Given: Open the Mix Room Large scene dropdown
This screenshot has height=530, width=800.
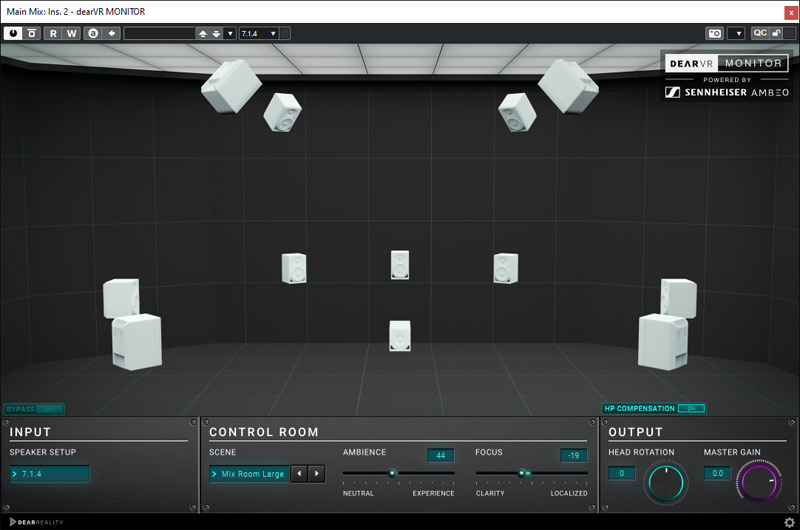Looking at the screenshot, I should point(248,474).
